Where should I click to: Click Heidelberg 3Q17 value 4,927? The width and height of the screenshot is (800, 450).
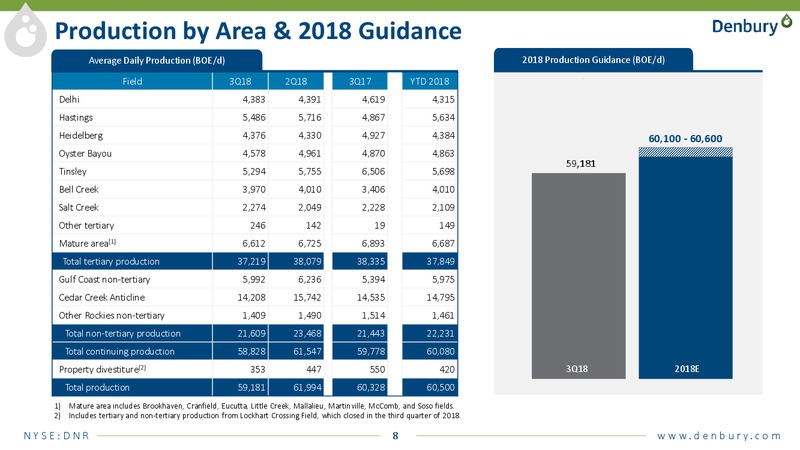click(x=373, y=135)
